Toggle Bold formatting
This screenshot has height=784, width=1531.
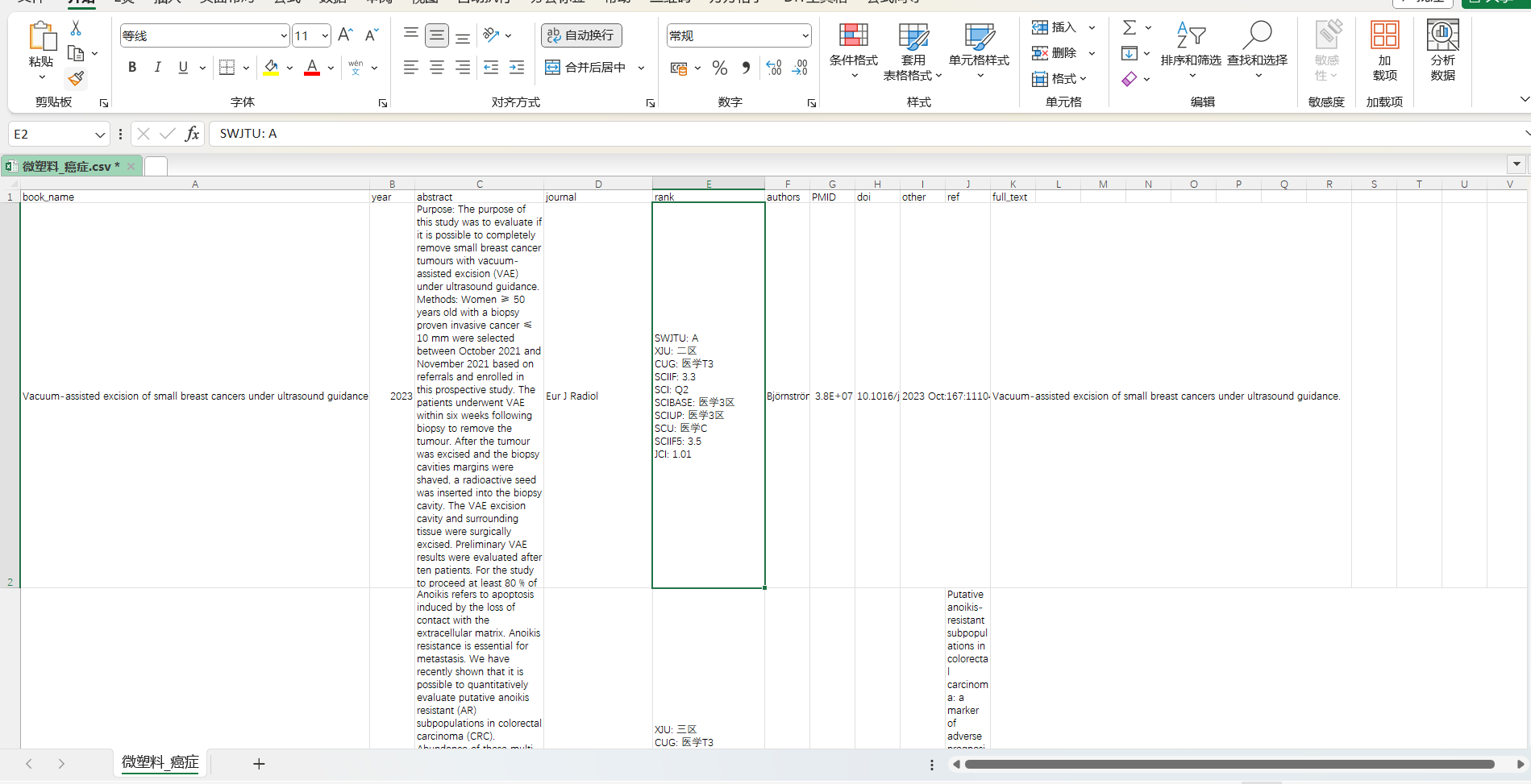coord(132,68)
